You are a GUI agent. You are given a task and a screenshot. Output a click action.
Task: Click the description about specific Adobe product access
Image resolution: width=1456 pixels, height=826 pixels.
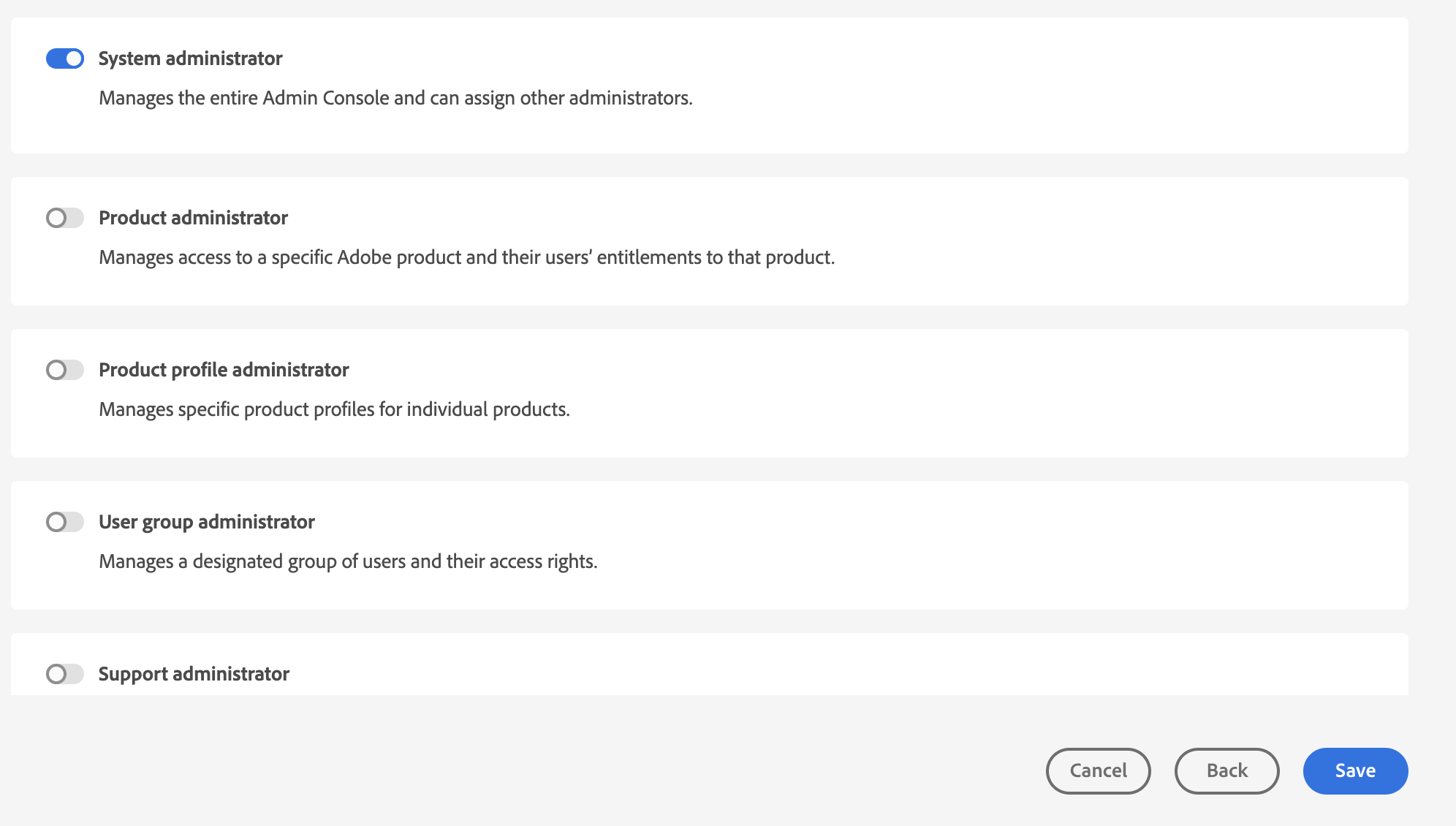click(466, 257)
